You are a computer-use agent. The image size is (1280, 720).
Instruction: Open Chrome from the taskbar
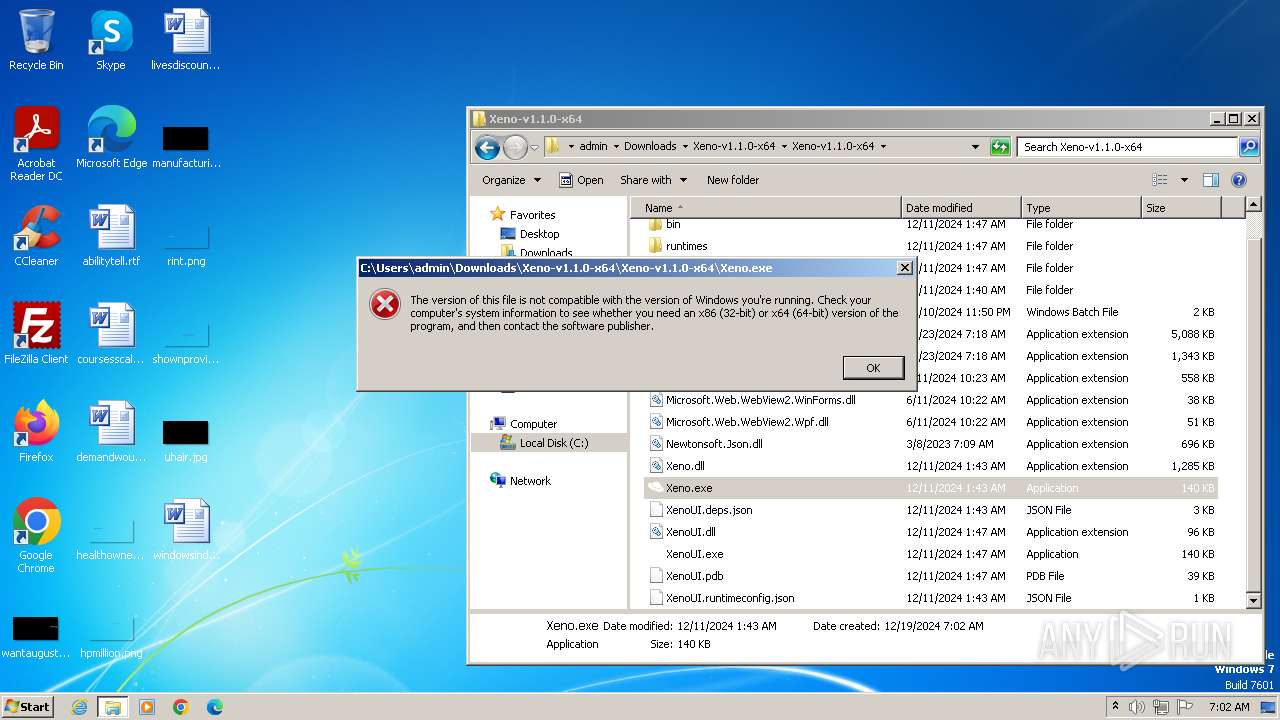click(x=181, y=707)
